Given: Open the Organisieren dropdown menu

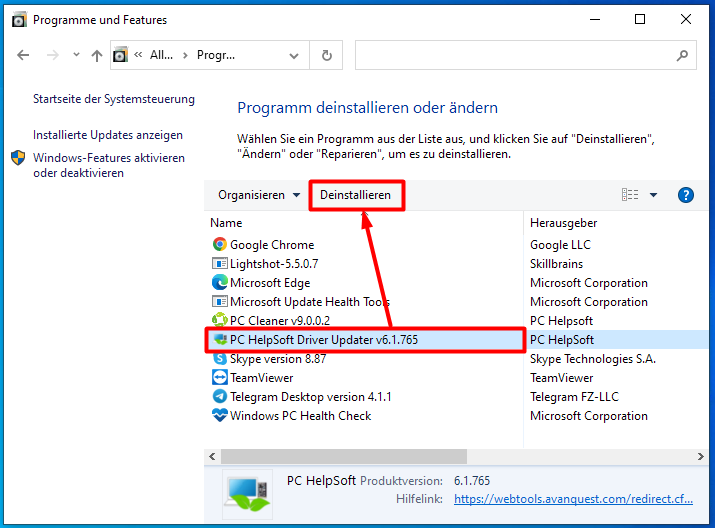Looking at the screenshot, I should 259,195.
